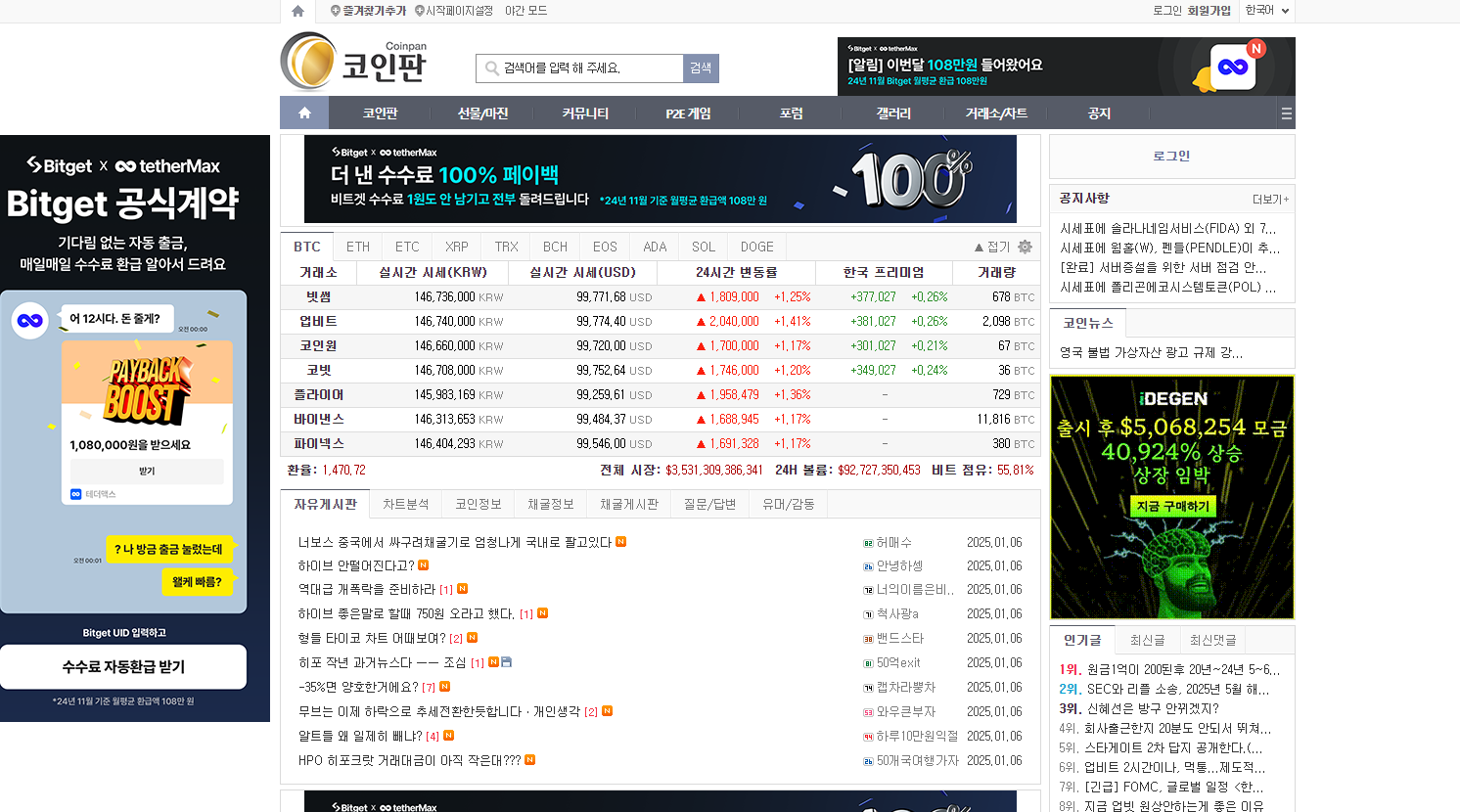Click the Bitget 100% 페이백 banner
Image resolution: width=1460 pixels, height=812 pixels.
pyautogui.click(x=661, y=179)
